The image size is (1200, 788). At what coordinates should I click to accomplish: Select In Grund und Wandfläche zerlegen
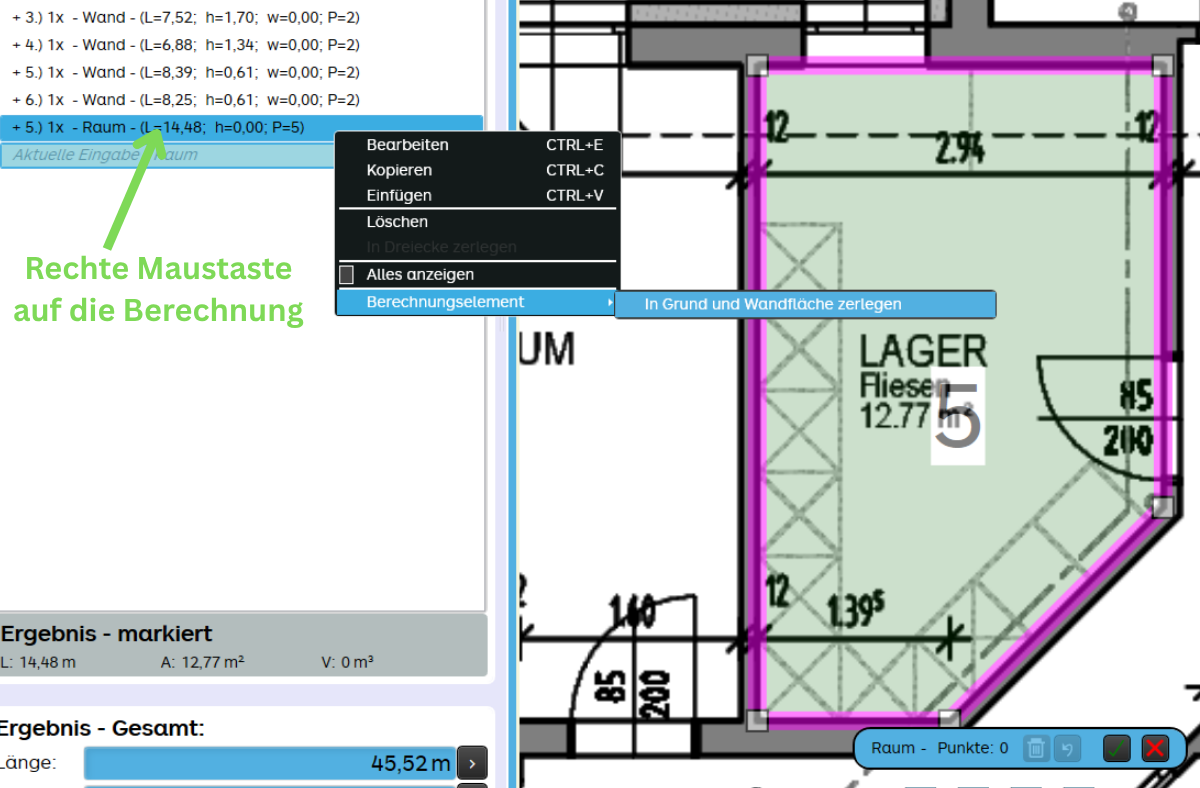point(773,304)
